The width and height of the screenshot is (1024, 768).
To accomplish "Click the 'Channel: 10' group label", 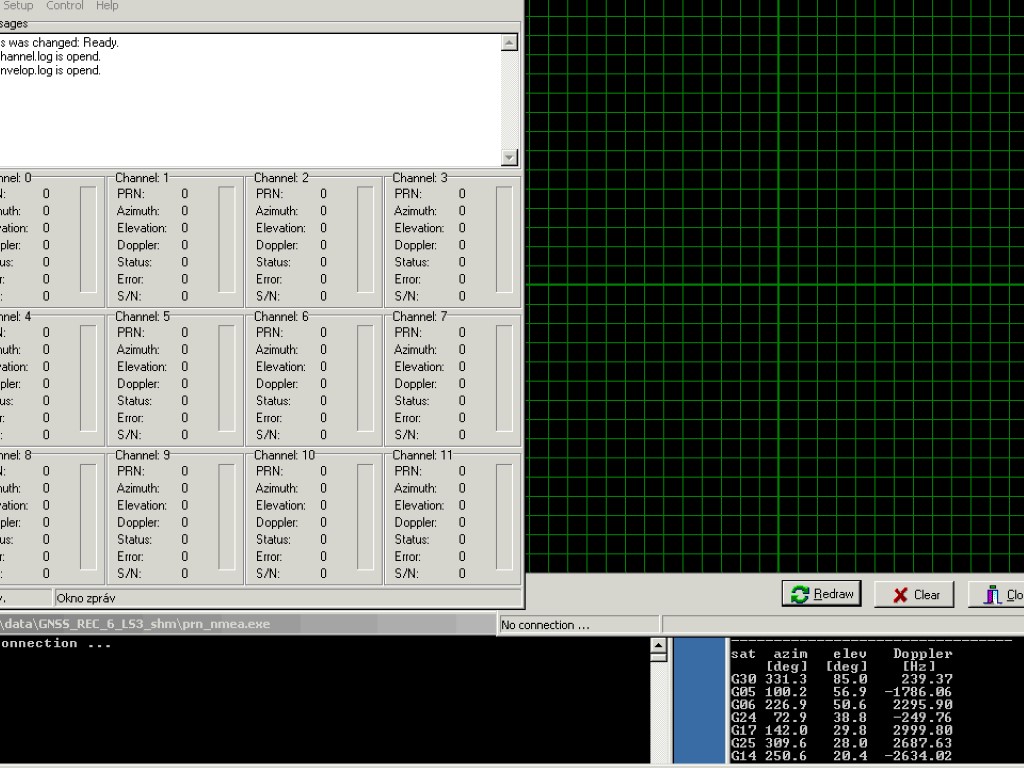I will pos(284,455).
